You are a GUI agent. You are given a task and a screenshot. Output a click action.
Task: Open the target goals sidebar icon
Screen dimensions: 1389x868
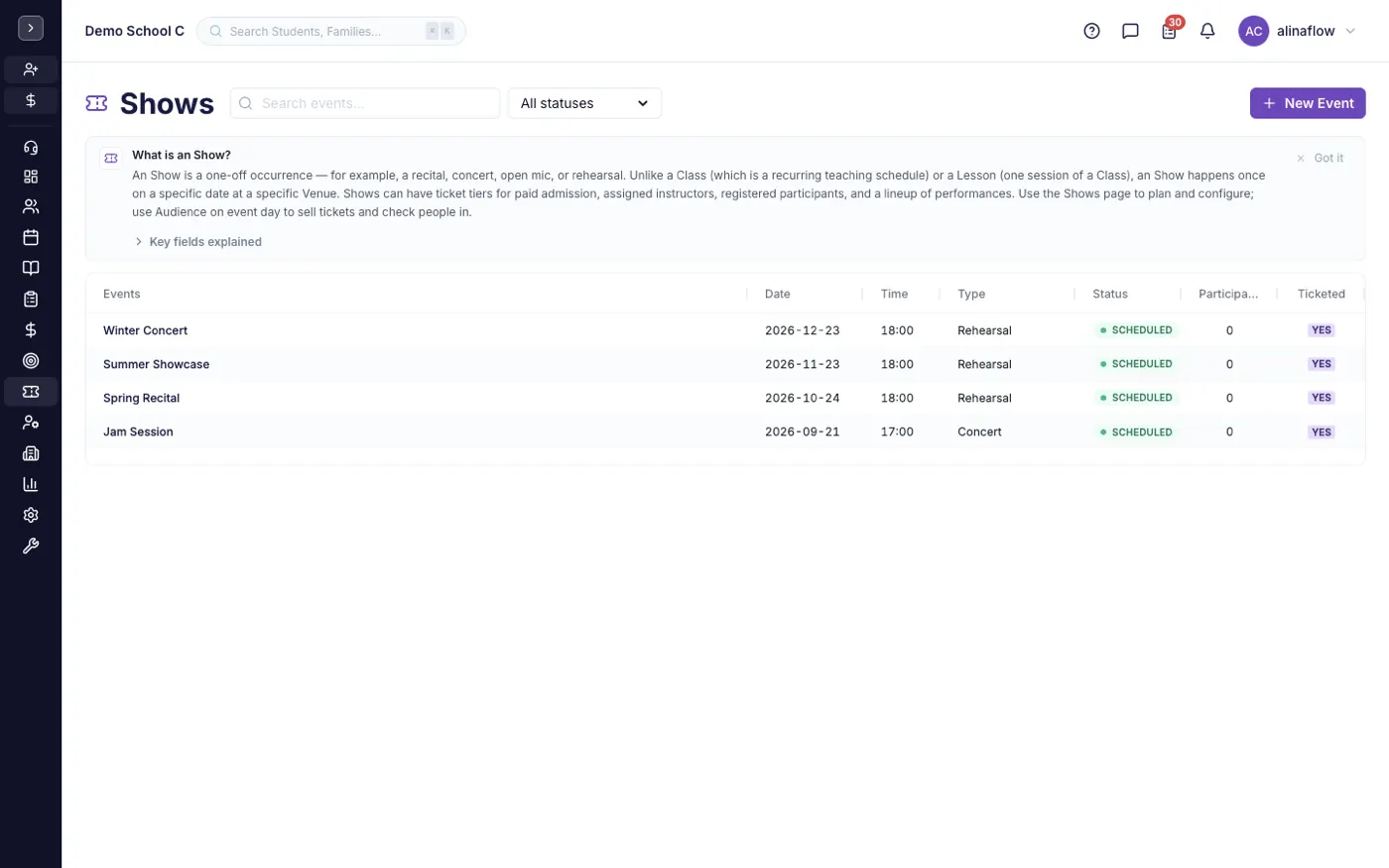pos(31,360)
